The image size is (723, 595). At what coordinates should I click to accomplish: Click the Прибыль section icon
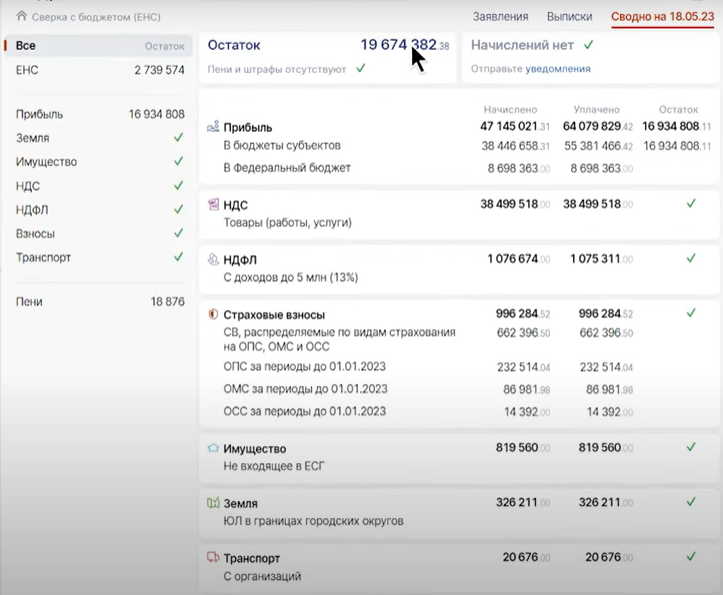(213, 126)
